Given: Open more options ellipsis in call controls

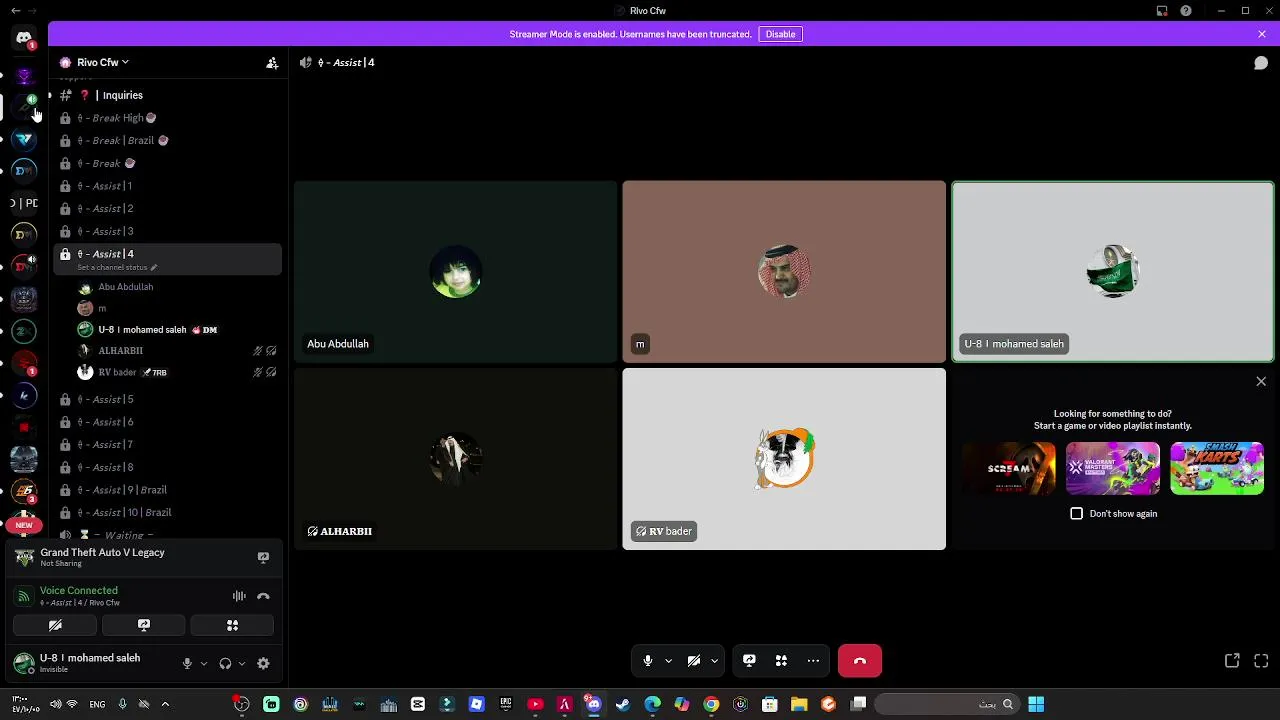Looking at the screenshot, I should [x=813, y=660].
